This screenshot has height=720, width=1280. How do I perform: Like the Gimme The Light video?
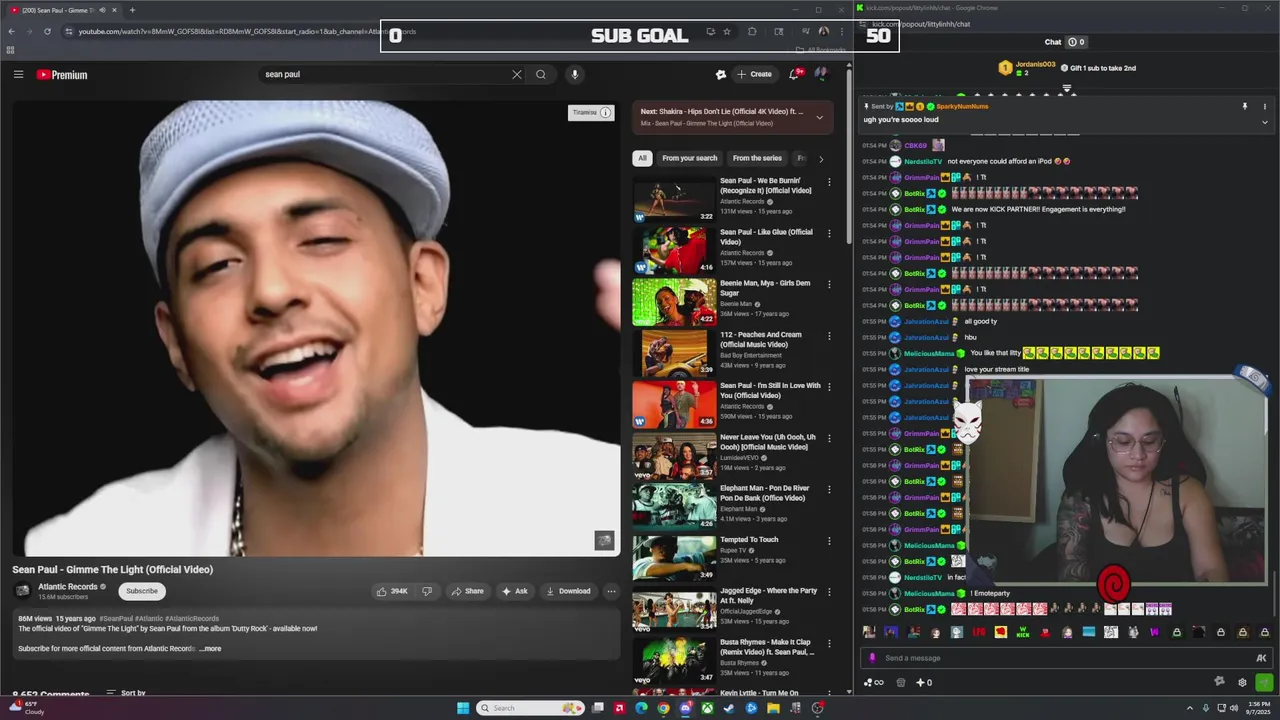click(392, 591)
